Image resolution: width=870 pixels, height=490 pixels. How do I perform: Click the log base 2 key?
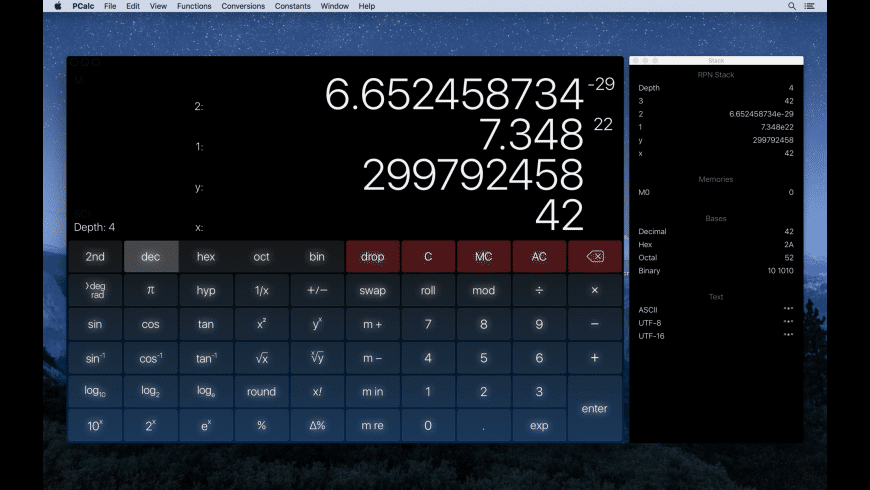click(x=150, y=392)
